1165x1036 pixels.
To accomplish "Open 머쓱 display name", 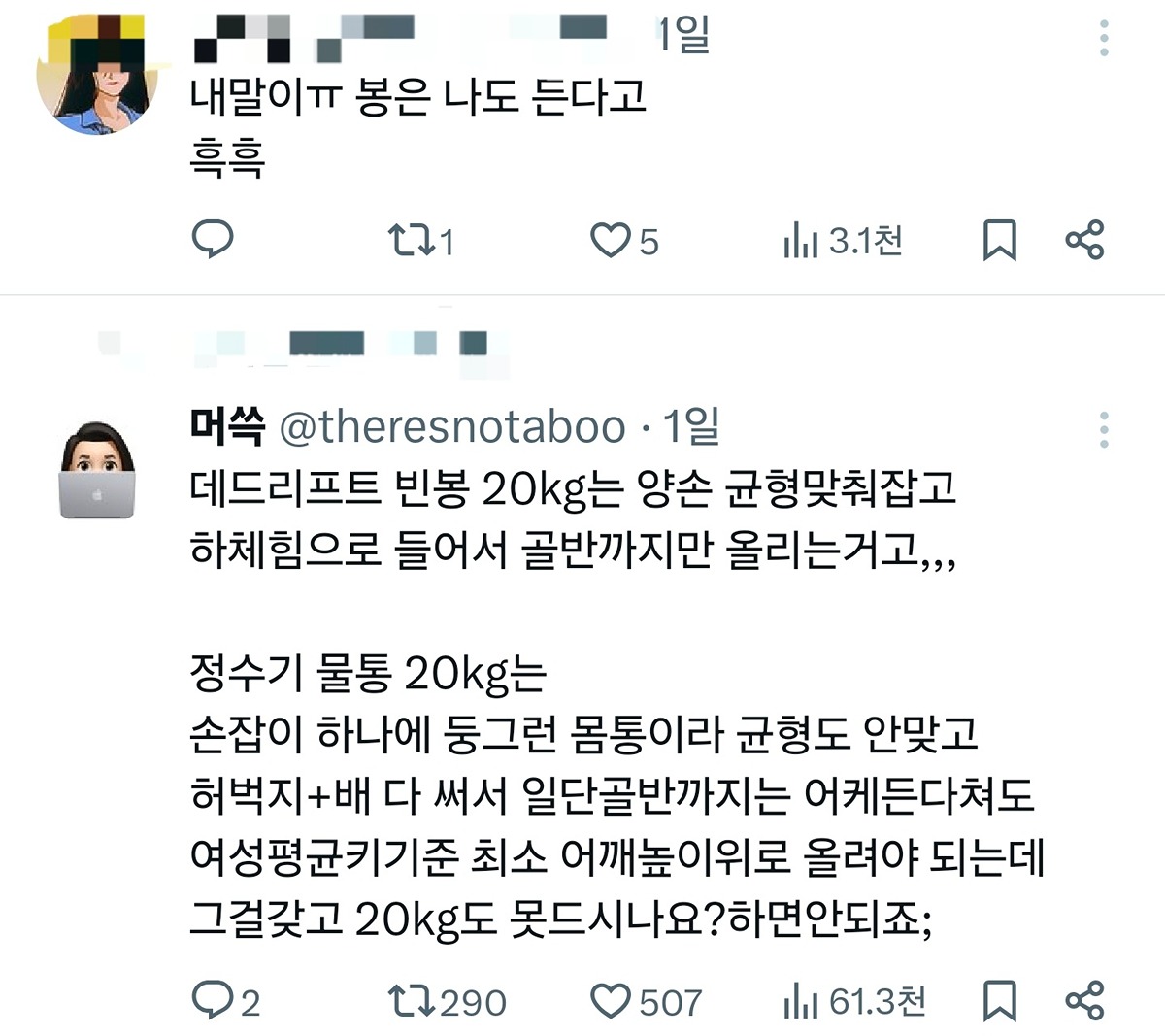I will point(227,425).
